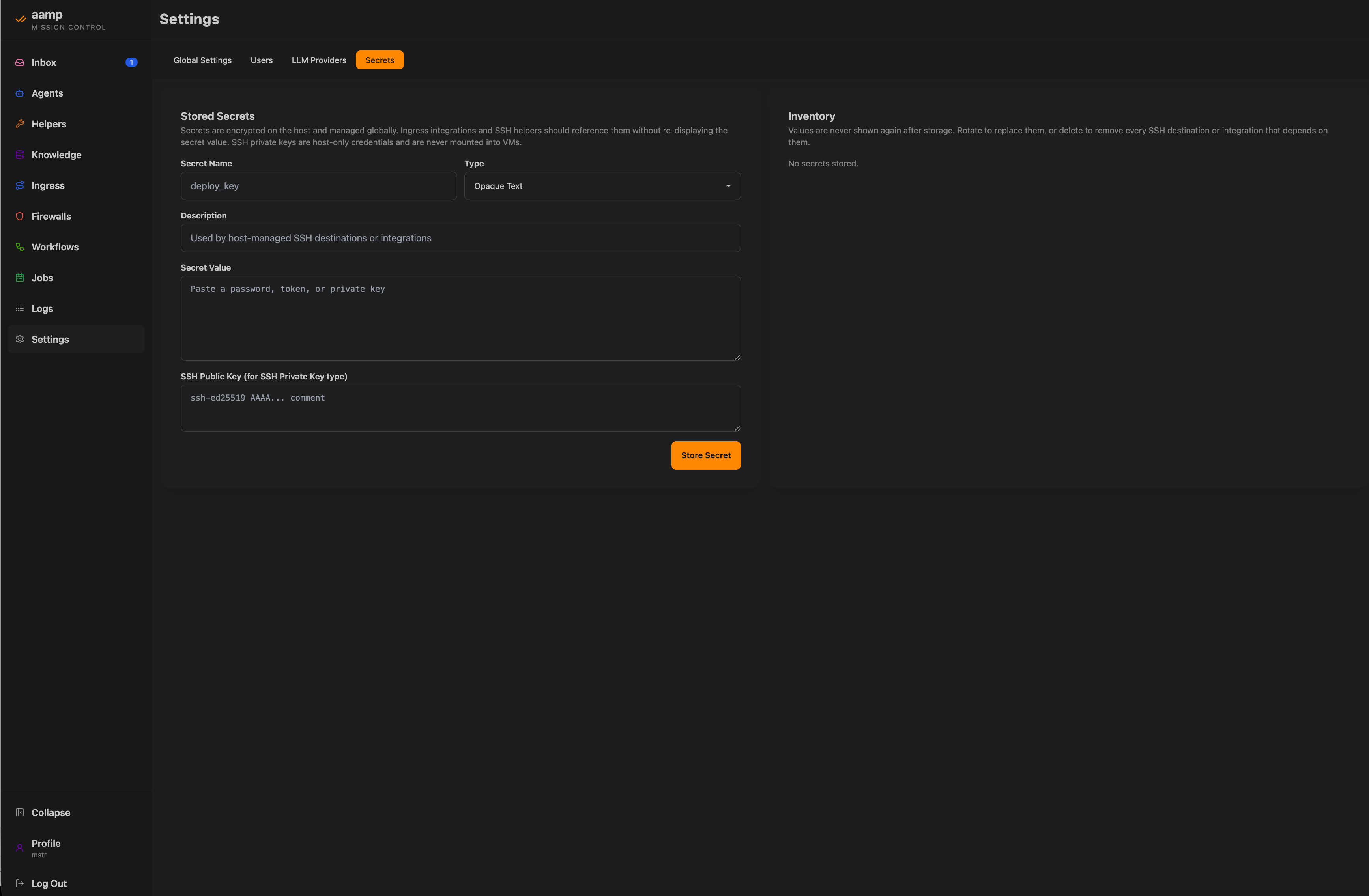This screenshot has height=896, width=1369.
Task: Navigate to Helpers
Action: click(76, 124)
